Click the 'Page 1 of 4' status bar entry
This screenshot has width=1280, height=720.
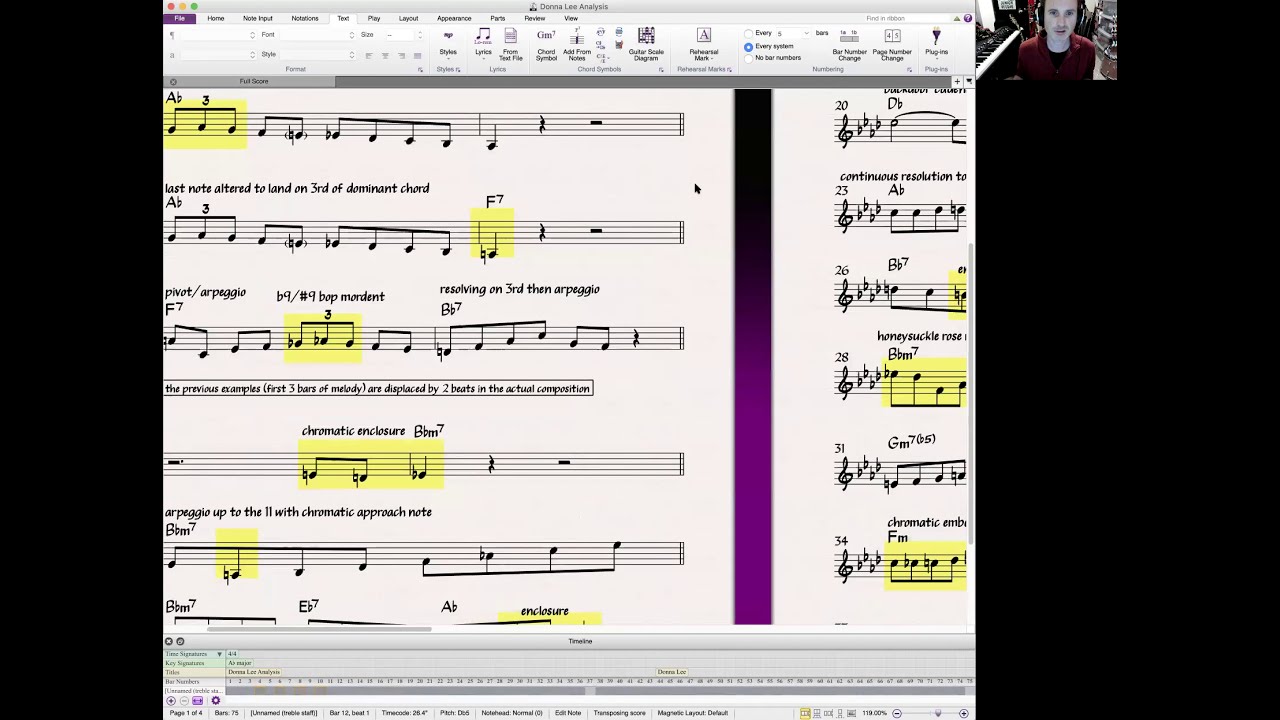click(186, 713)
